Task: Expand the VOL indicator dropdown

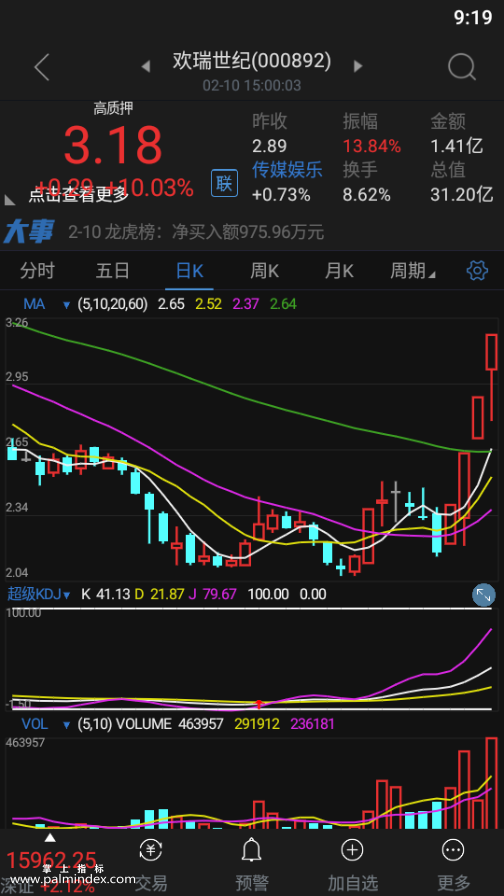Action: [x=67, y=725]
